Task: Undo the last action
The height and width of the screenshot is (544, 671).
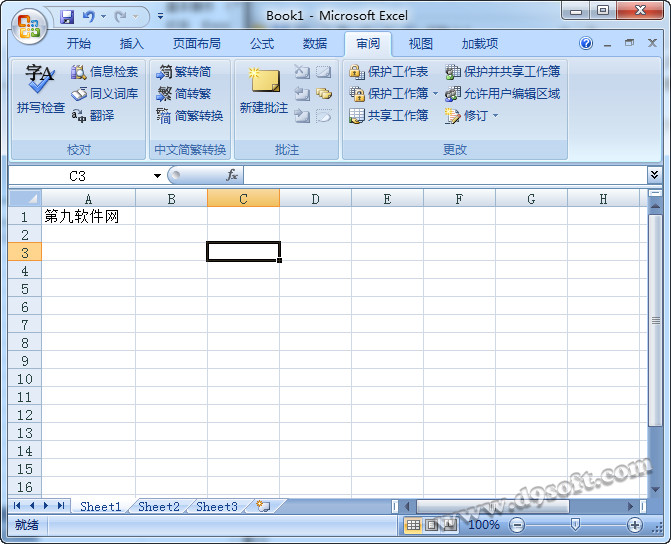Action: pyautogui.click(x=89, y=17)
